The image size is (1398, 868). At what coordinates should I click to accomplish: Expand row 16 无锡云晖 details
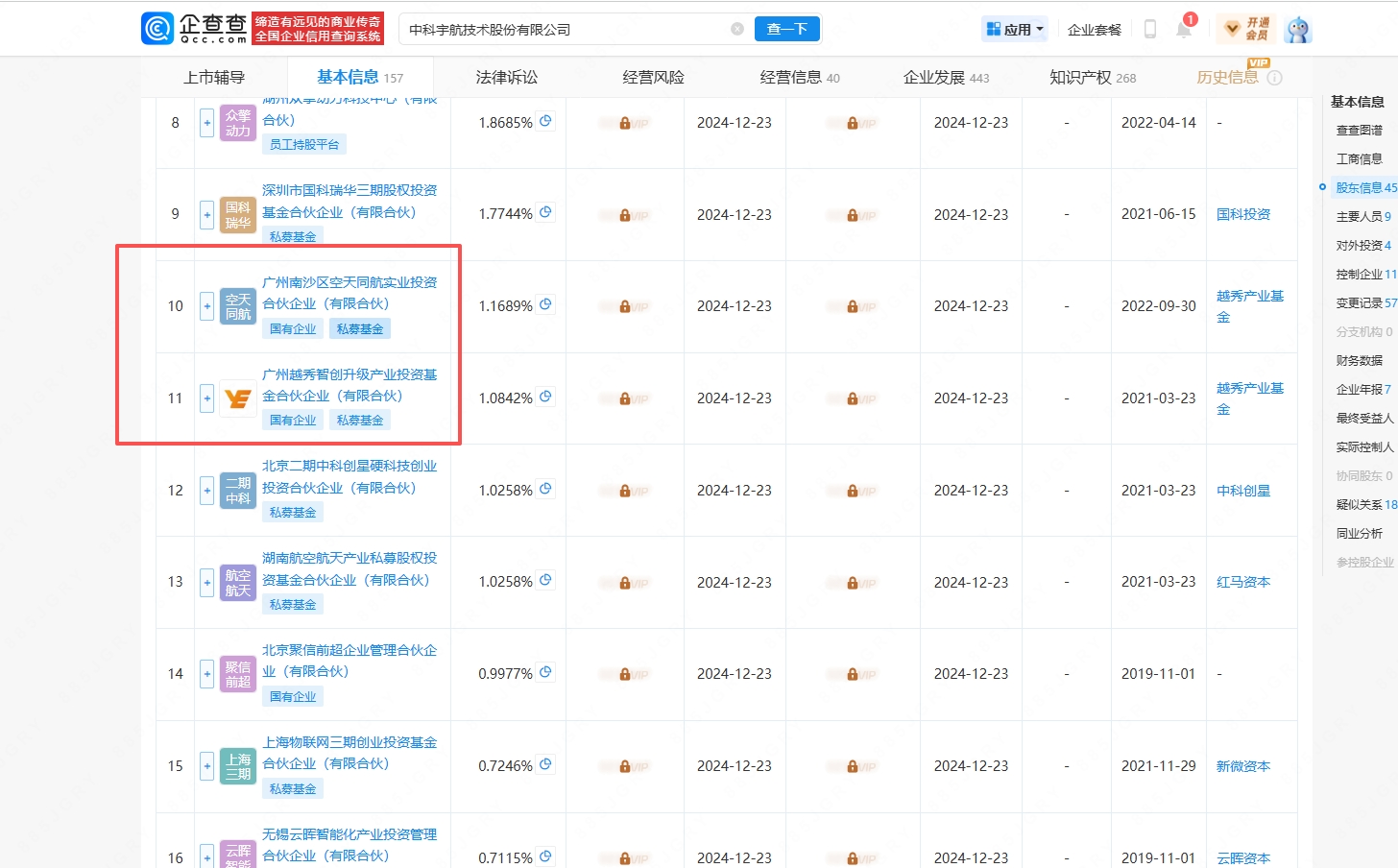[x=206, y=856]
